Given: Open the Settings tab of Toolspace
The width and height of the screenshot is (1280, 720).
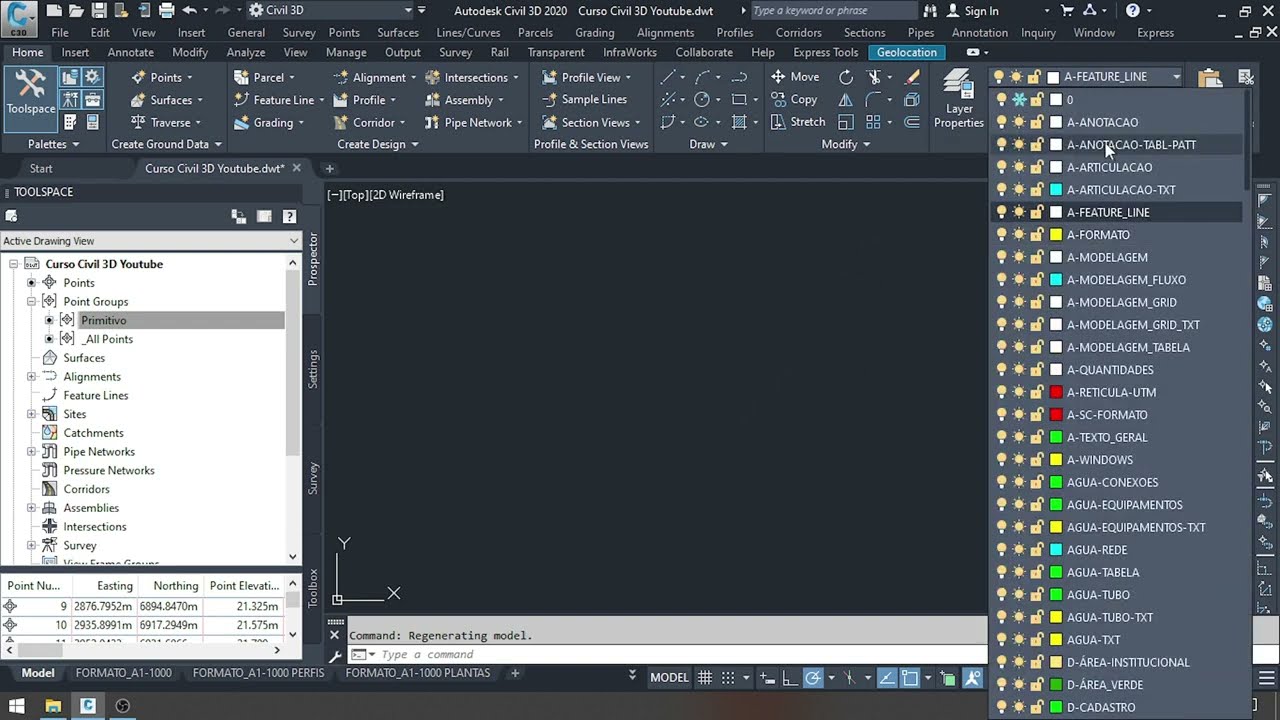Looking at the screenshot, I should pyautogui.click(x=313, y=369).
